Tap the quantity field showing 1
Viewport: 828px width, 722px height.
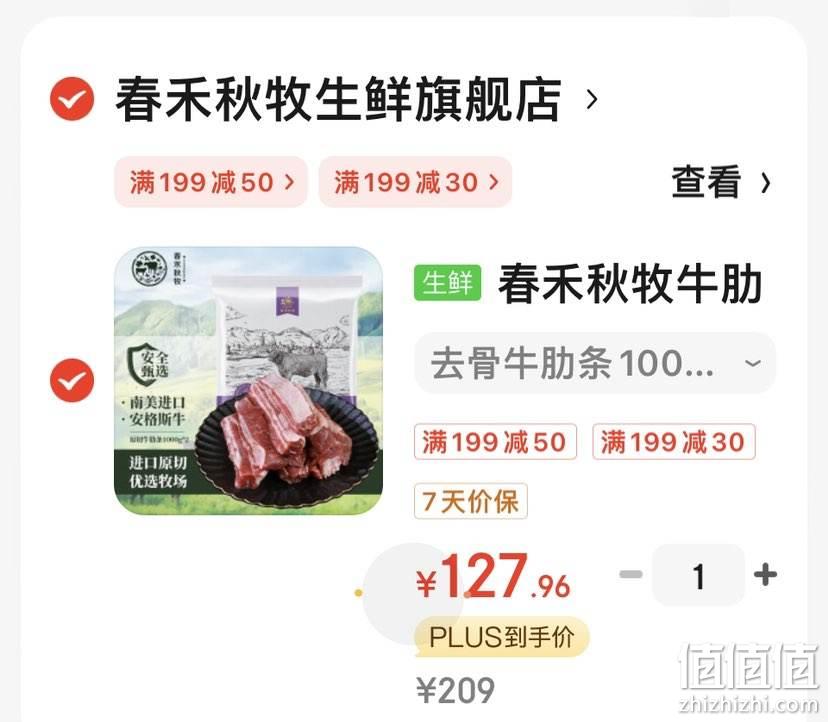[699, 575]
